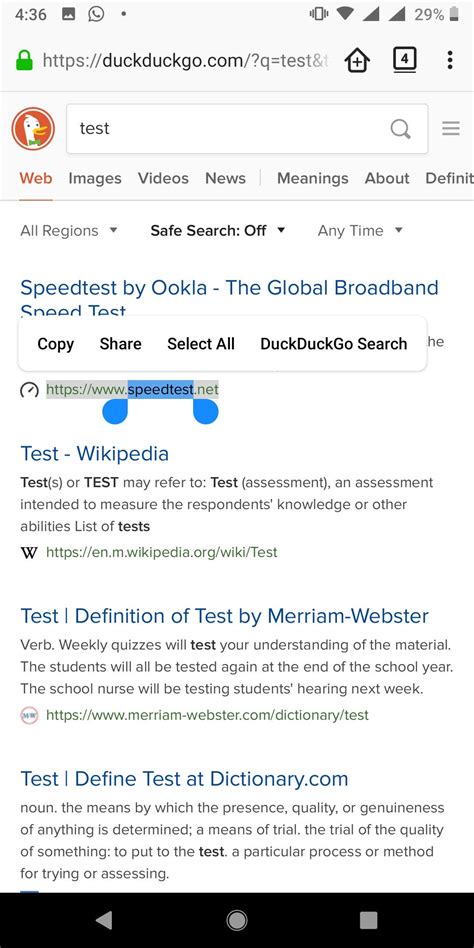Choose Select All in the selection popup
Viewport: 474px width, 948px height.
(x=201, y=344)
